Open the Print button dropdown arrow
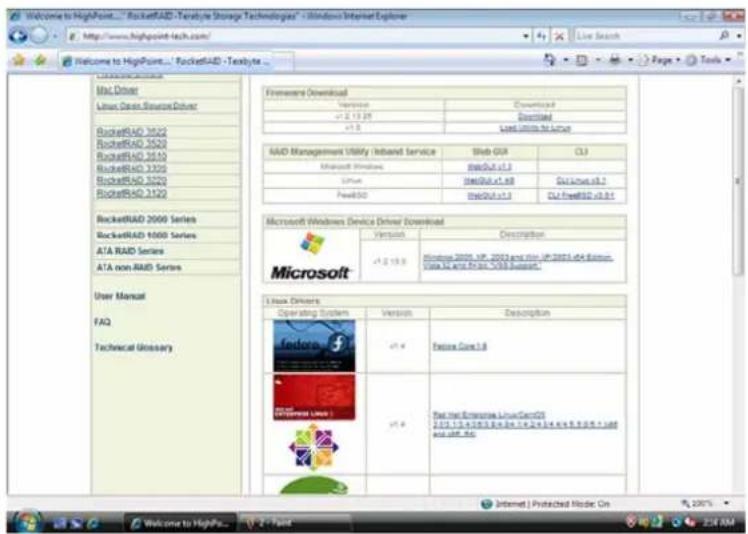The image size is (748, 534). 630,60
